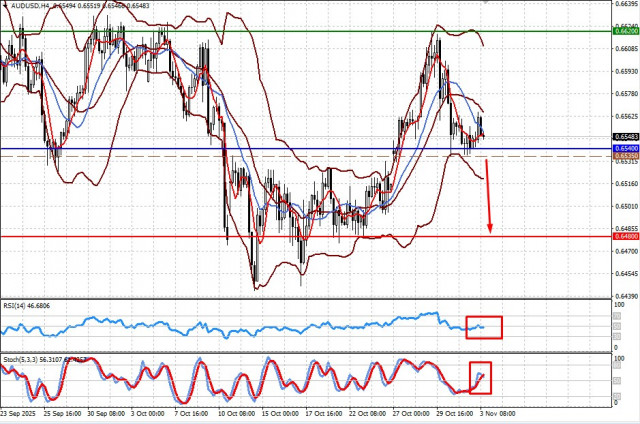Viewport: 640px width, 424px height.
Task: Click the 0.65780 price axis label
Action: (x=627, y=94)
